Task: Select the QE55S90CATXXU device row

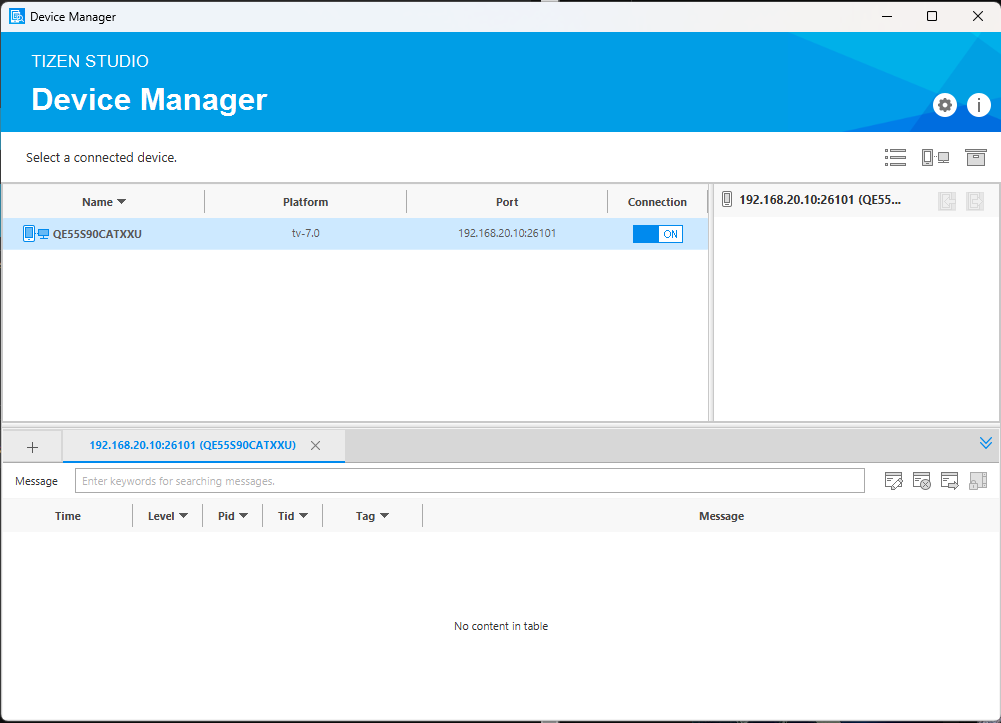Action: click(x=300, y=234)
